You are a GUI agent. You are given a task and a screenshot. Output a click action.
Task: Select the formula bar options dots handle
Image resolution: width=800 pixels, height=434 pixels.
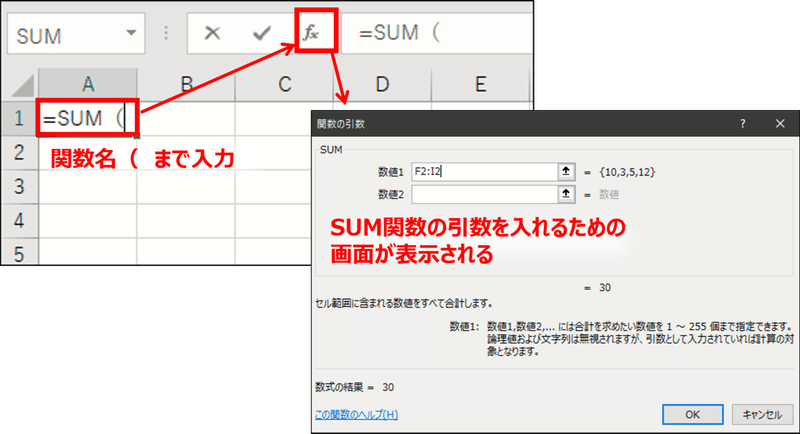166,33
